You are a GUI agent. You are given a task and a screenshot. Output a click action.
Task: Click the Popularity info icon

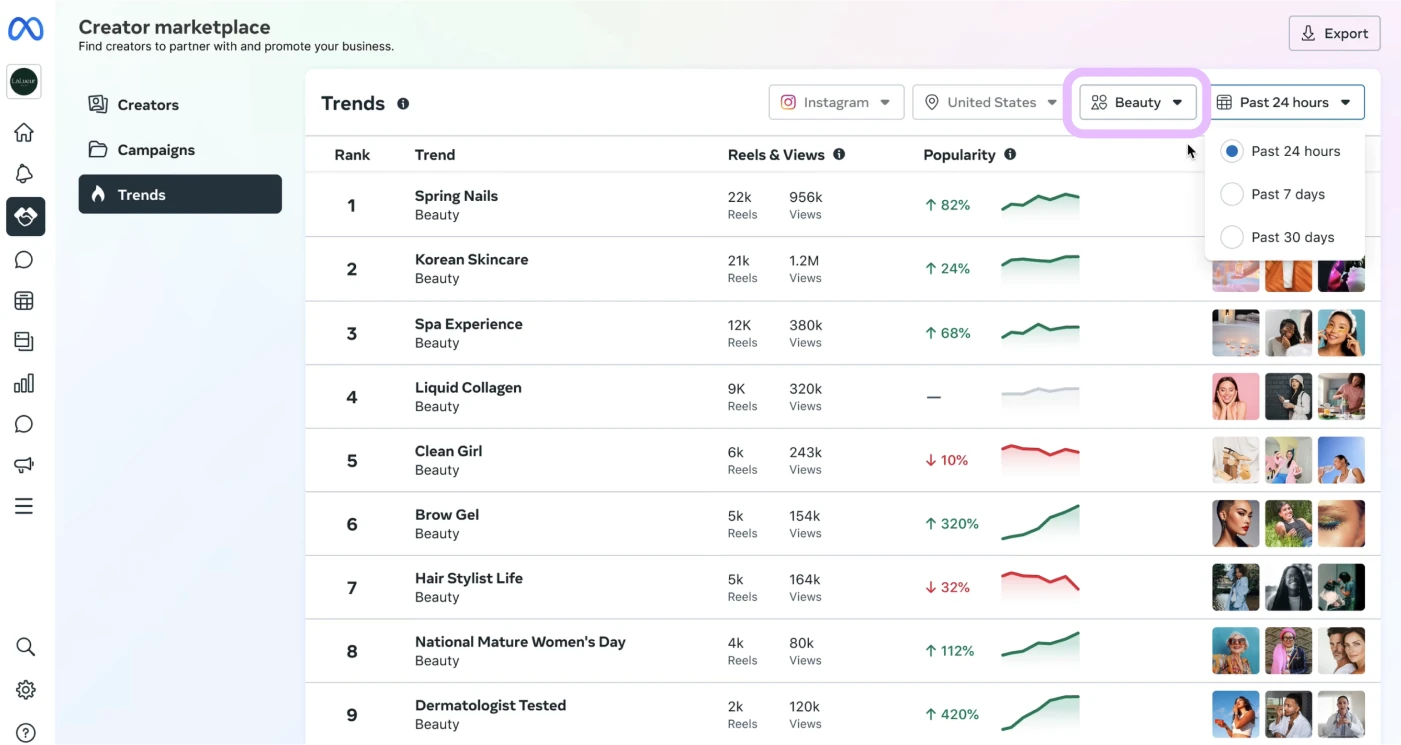1010,154
